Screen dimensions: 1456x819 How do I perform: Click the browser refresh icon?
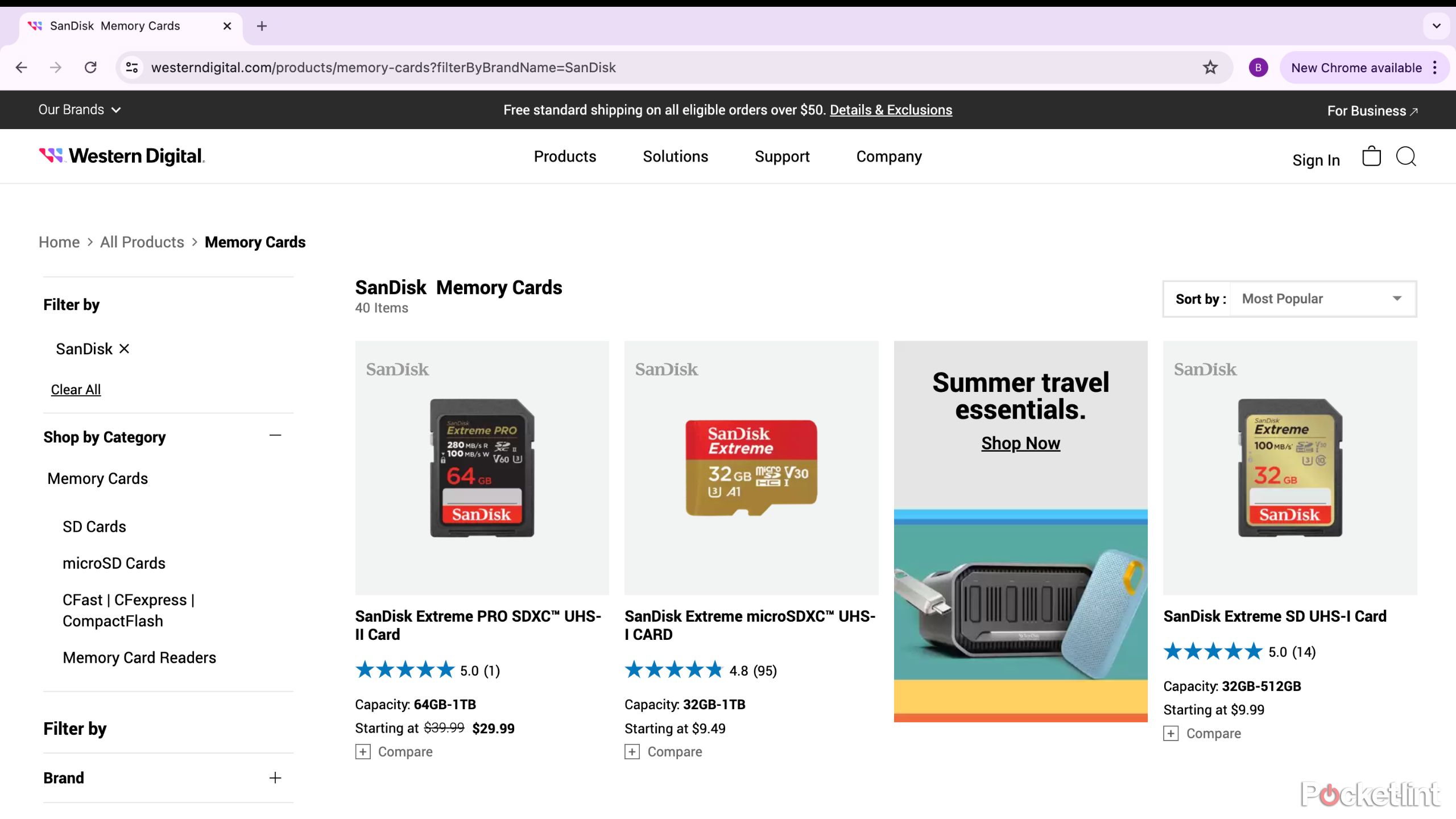pyautogui.click(x=90, y=67)
